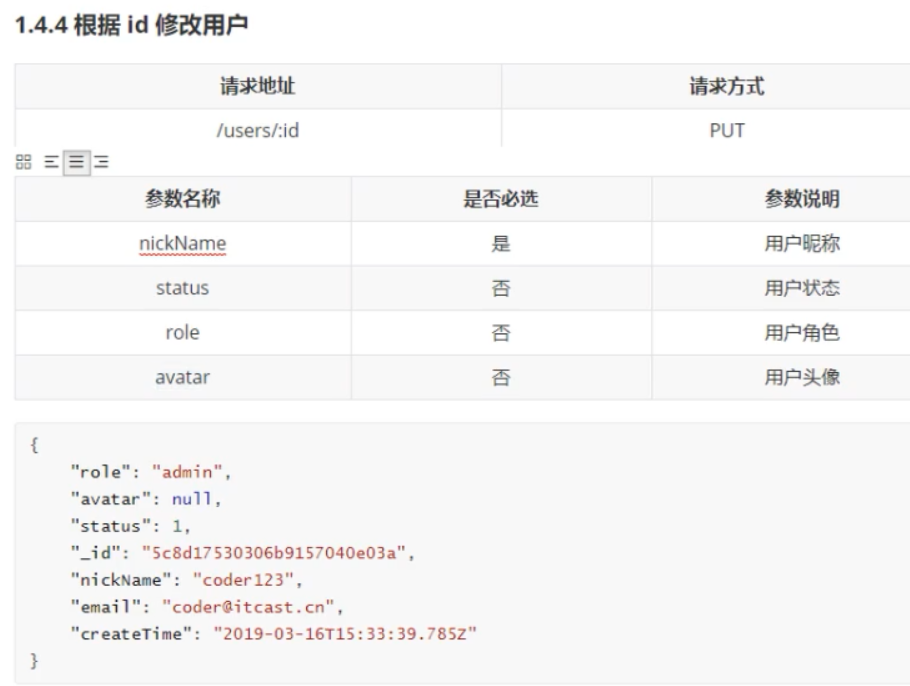The image size is (910, 686).
Task: Click the 请求方式 header cell
Action: 727,87
